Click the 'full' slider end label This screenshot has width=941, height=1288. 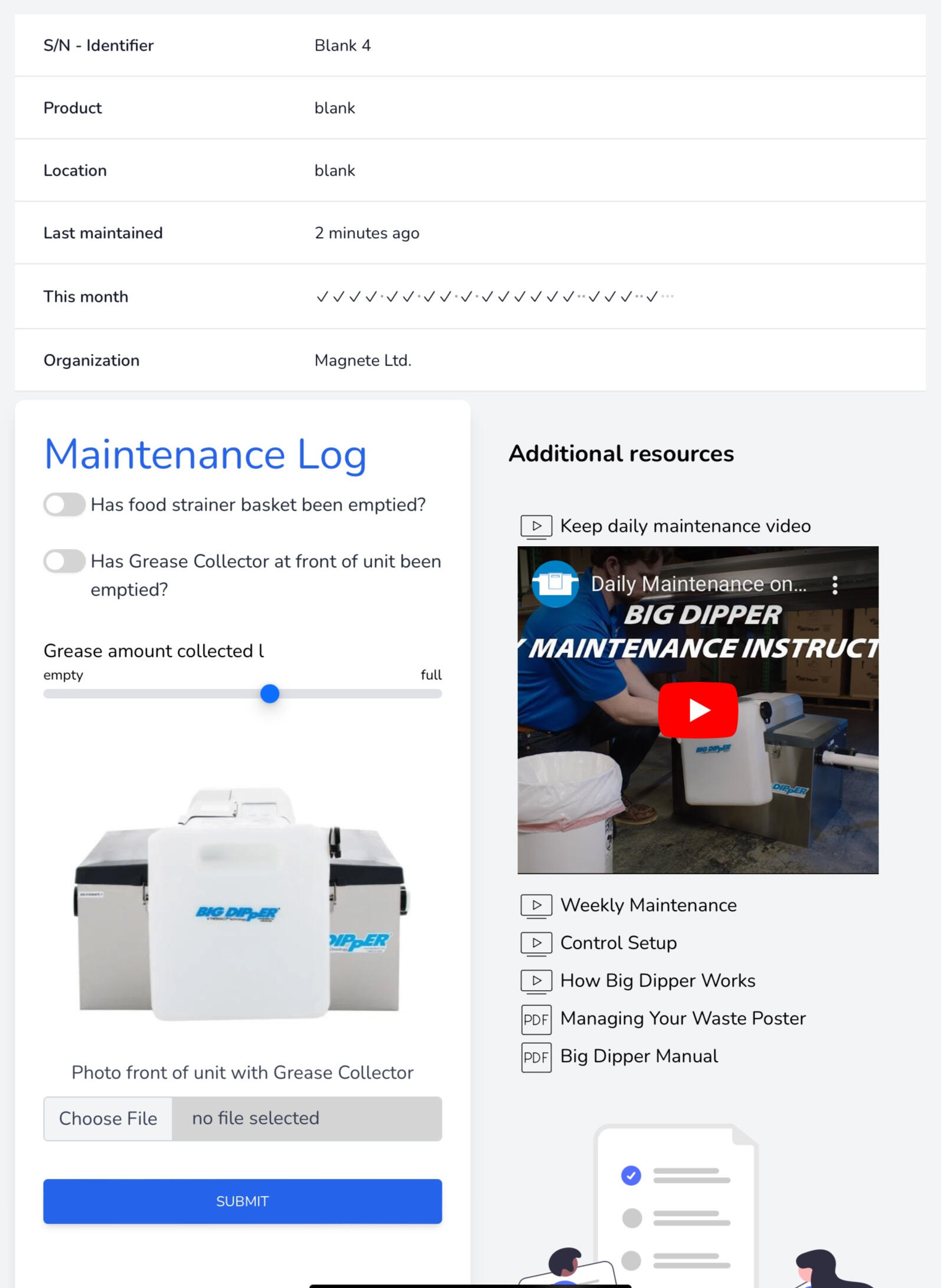coord(431,675)
